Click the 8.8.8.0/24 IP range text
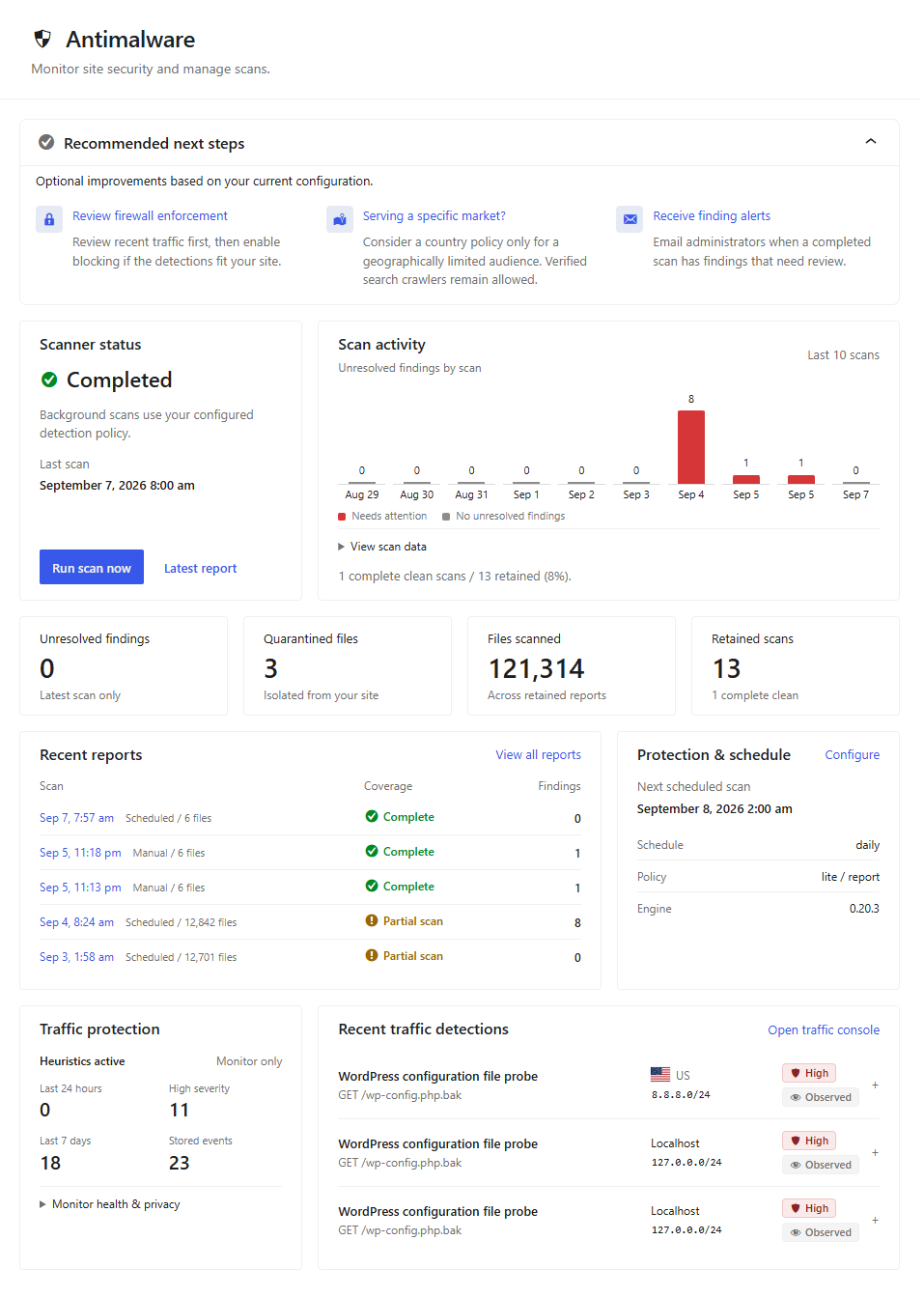Image resolution: width=924 pixels, height=1297 pixels. (x=681, y=1095)
